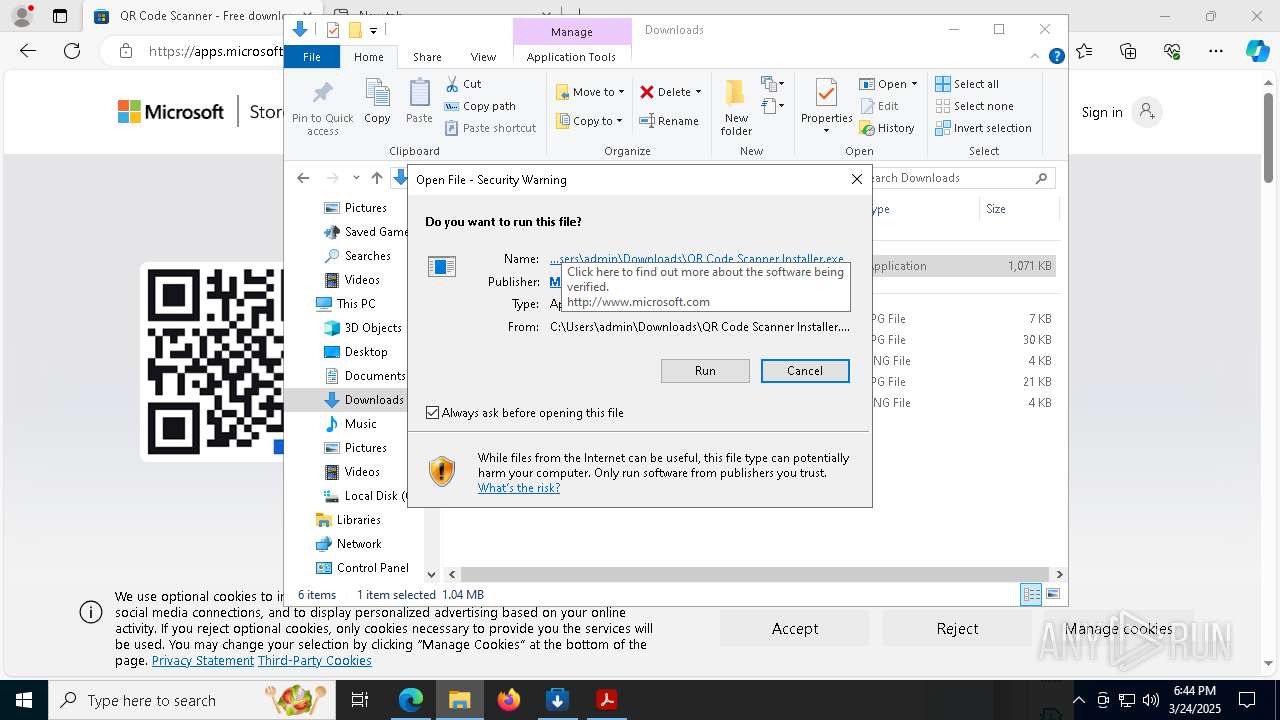Click the Run button
1280x720 pixels.
click(705, 371)
